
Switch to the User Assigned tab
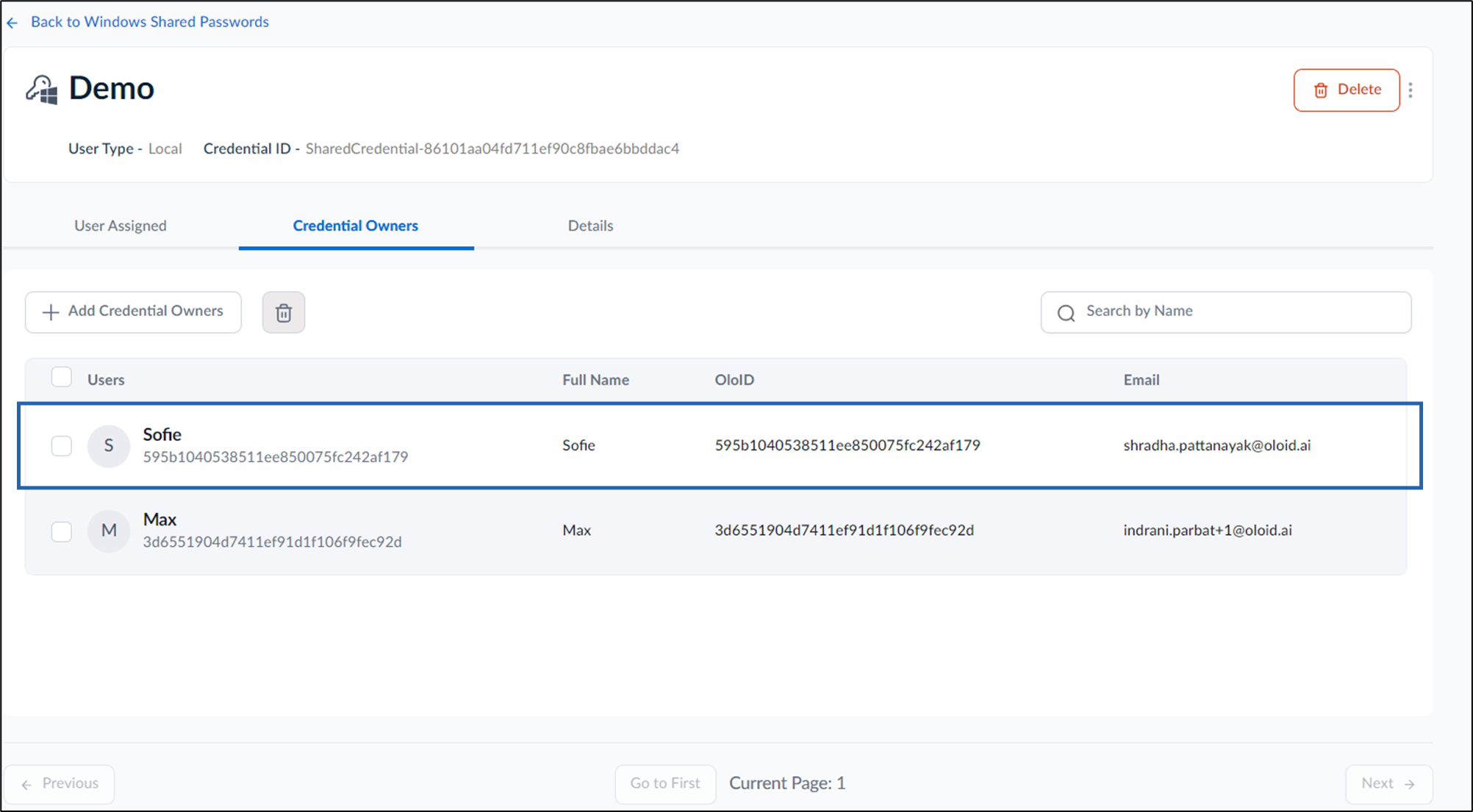[x=121, y=226]
